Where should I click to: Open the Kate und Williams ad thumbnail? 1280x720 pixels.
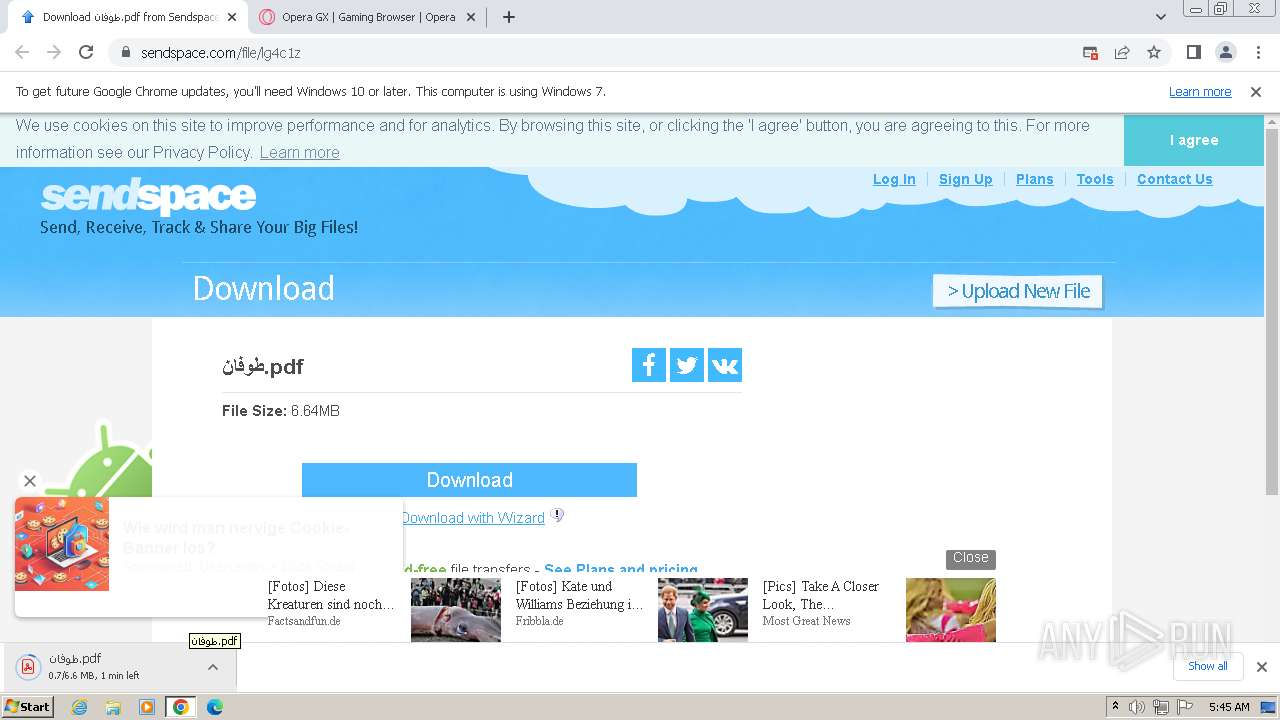pos(703,610)
